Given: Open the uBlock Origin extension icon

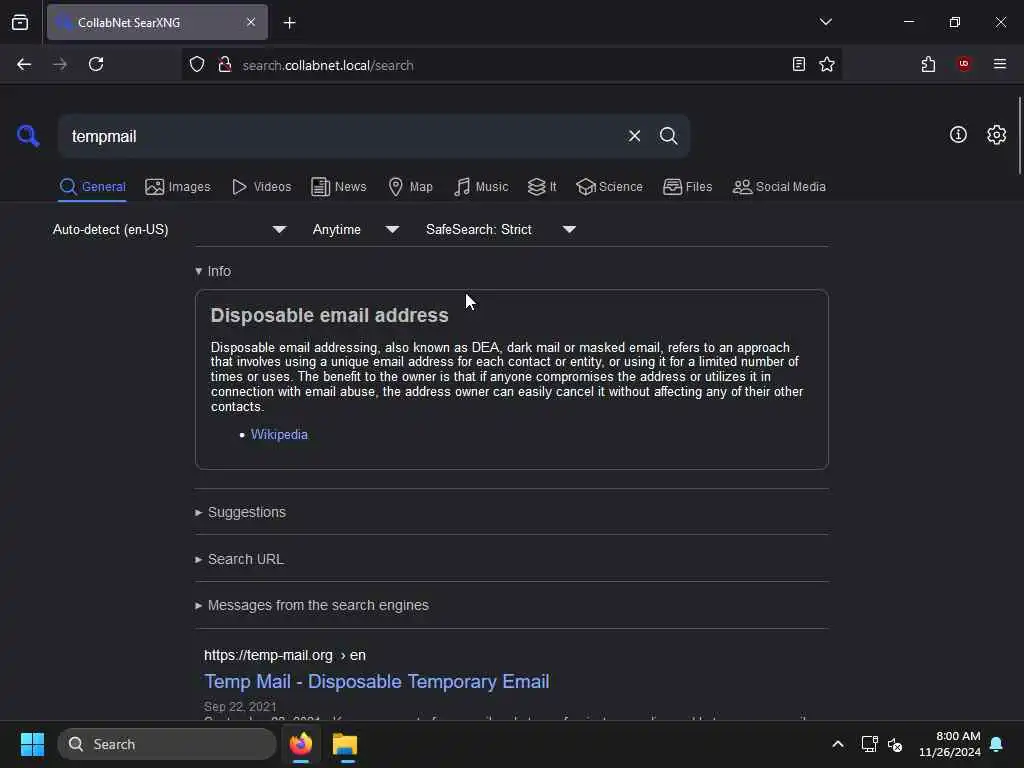Looking at the screenshot, I should [964, 64].
